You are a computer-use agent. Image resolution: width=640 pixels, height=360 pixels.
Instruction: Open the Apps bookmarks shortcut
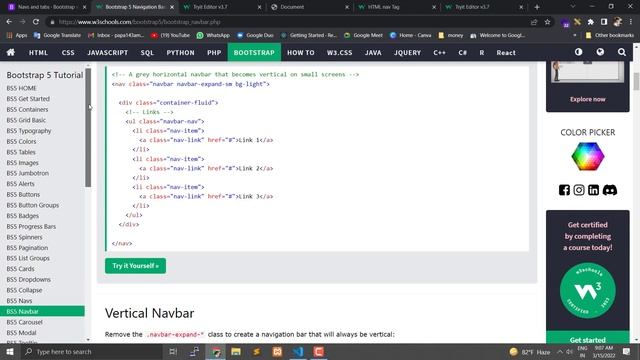point(17,36)
